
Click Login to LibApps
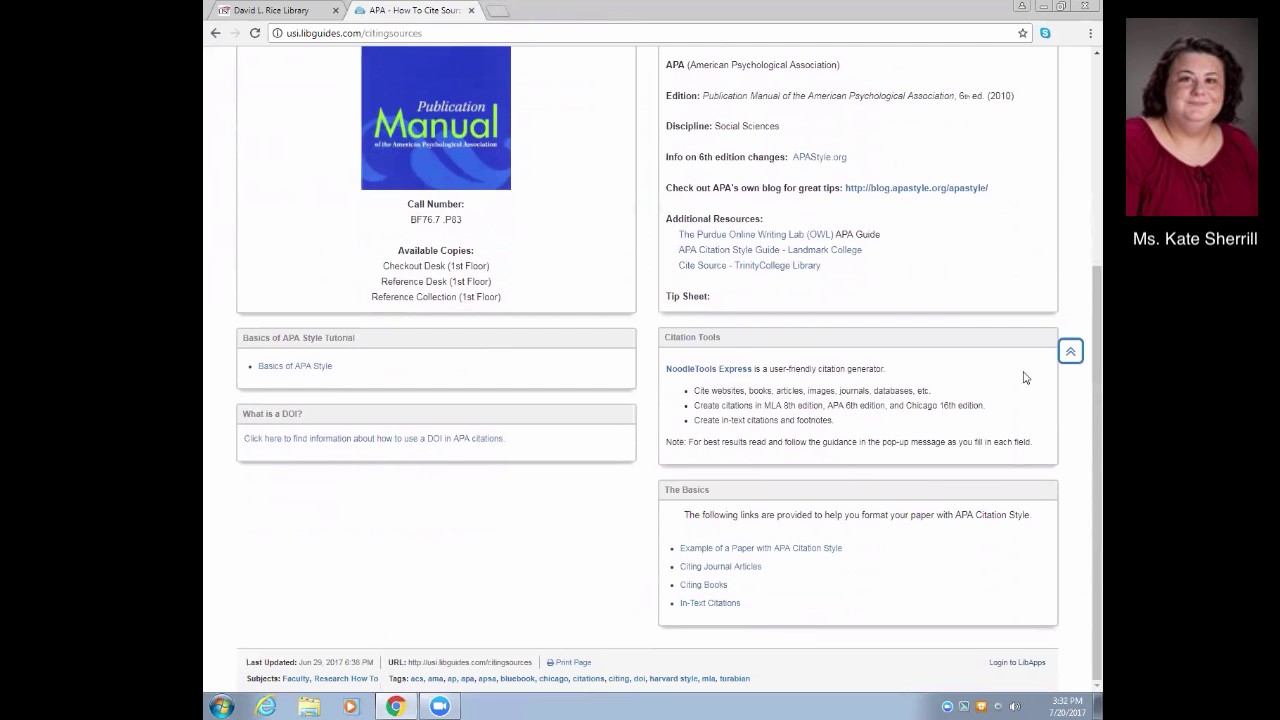1017,662
